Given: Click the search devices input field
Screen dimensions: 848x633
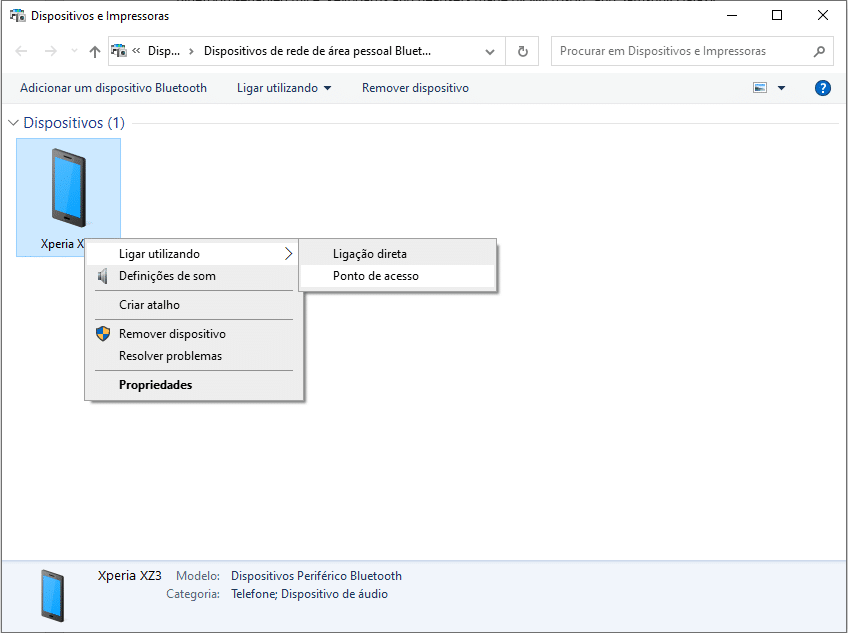Looking at the screenshot, I should tap(680, 51).
